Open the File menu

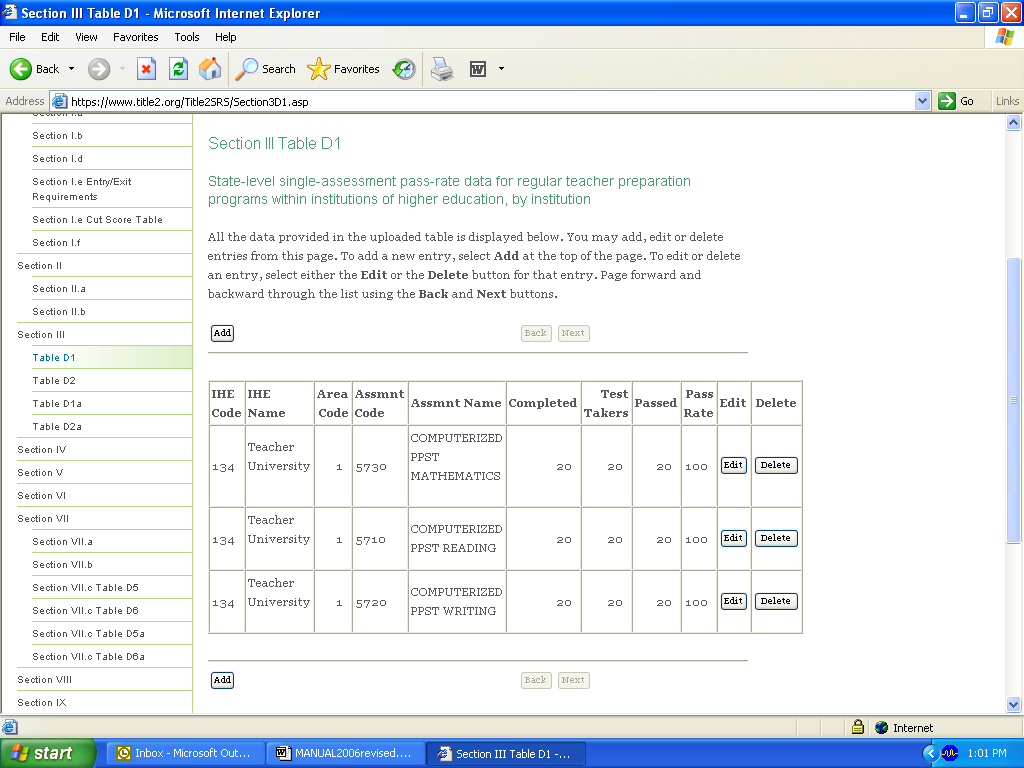18,37
